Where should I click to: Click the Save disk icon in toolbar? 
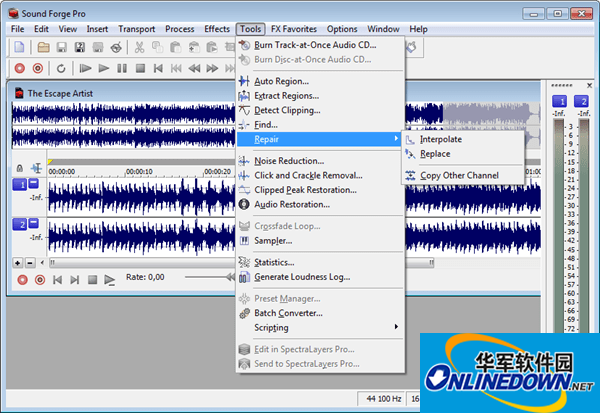point(62,48)
